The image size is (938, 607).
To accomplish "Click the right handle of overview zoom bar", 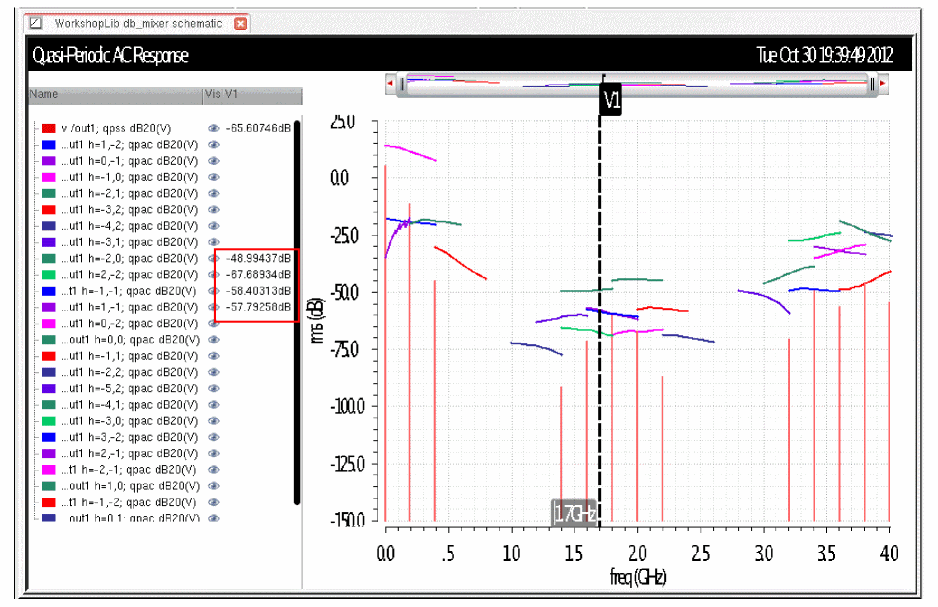I will click(x=872, y=84).
